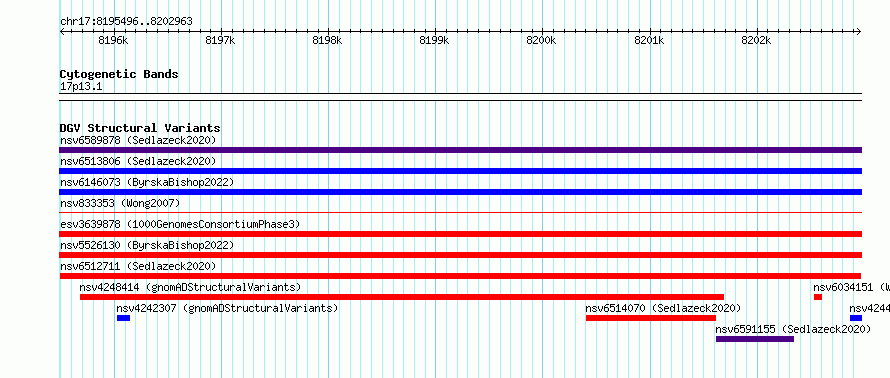The image size is (890, 378).
Task: Select the red nsv6512711 variant bar
Action: coord(460,276)
